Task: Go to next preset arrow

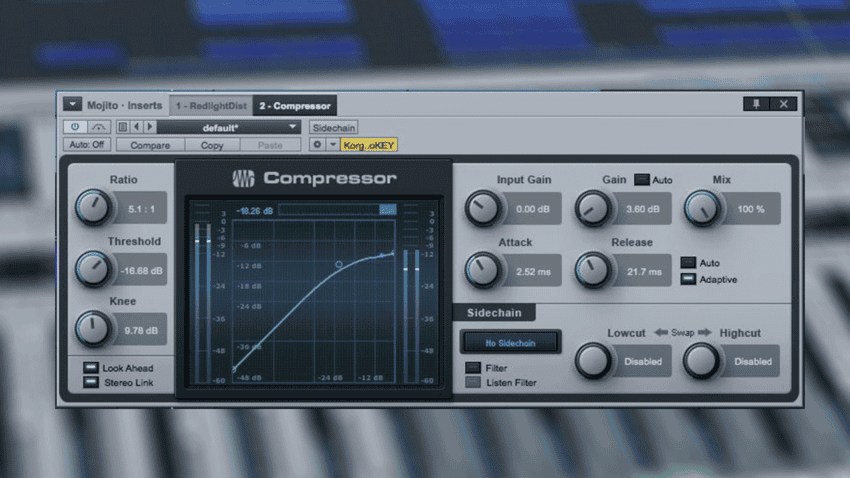Action: coord(150,127)
